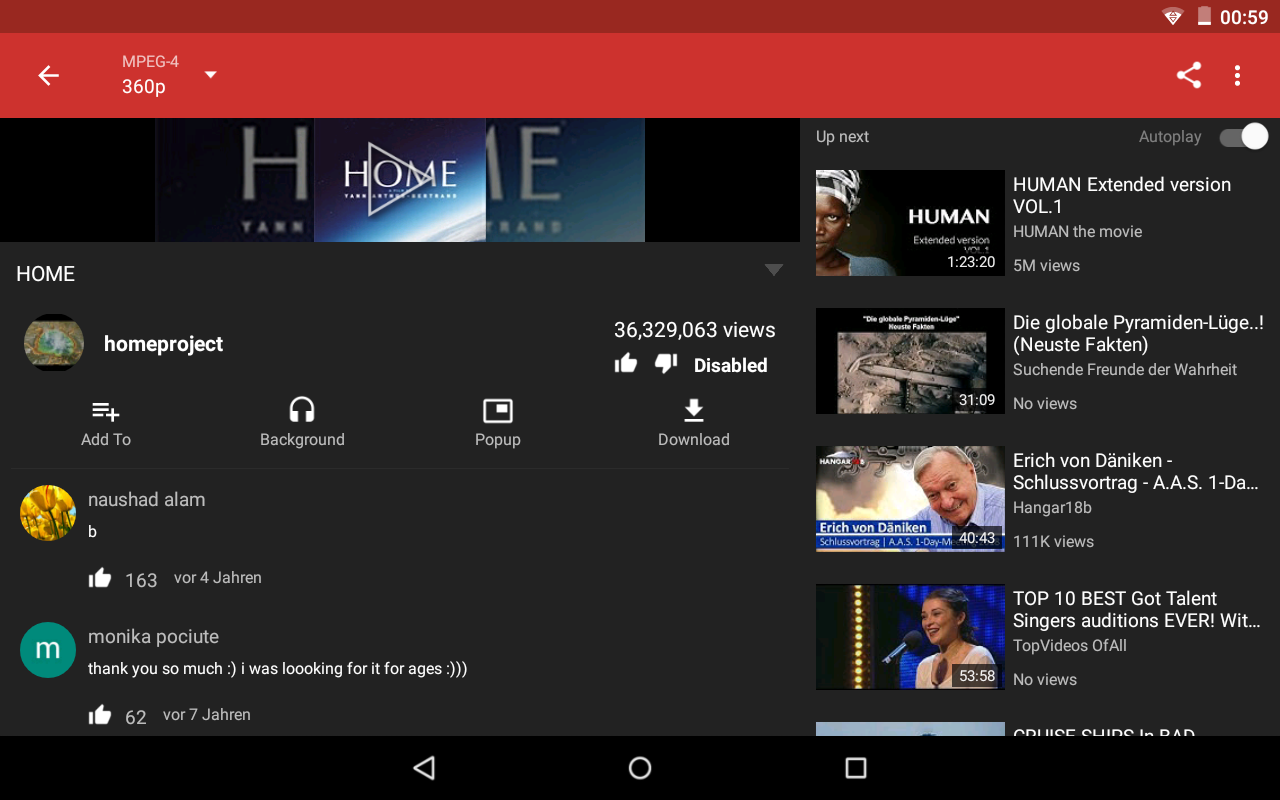Select the HUMAN Extended version VOL.1 title
The height and width of the screenshot is (800, 1280).
point(1122,195)
